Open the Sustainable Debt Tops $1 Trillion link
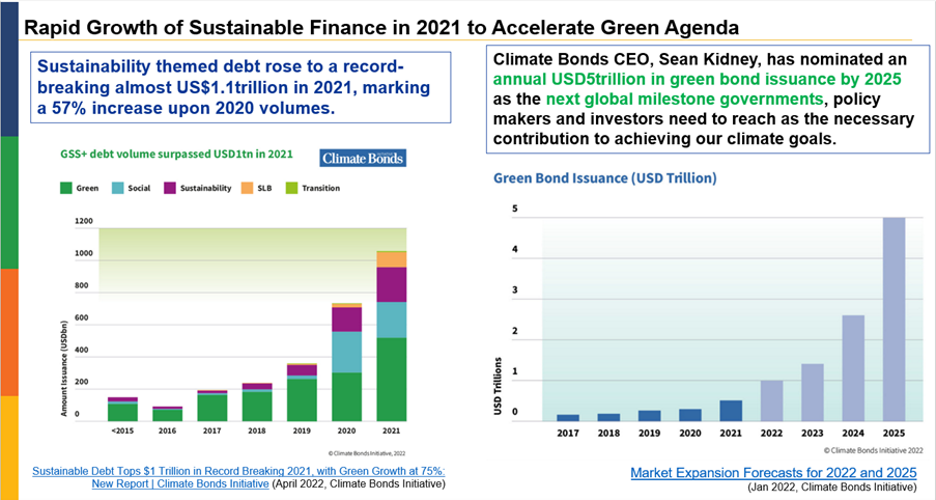 click(239, 477)
